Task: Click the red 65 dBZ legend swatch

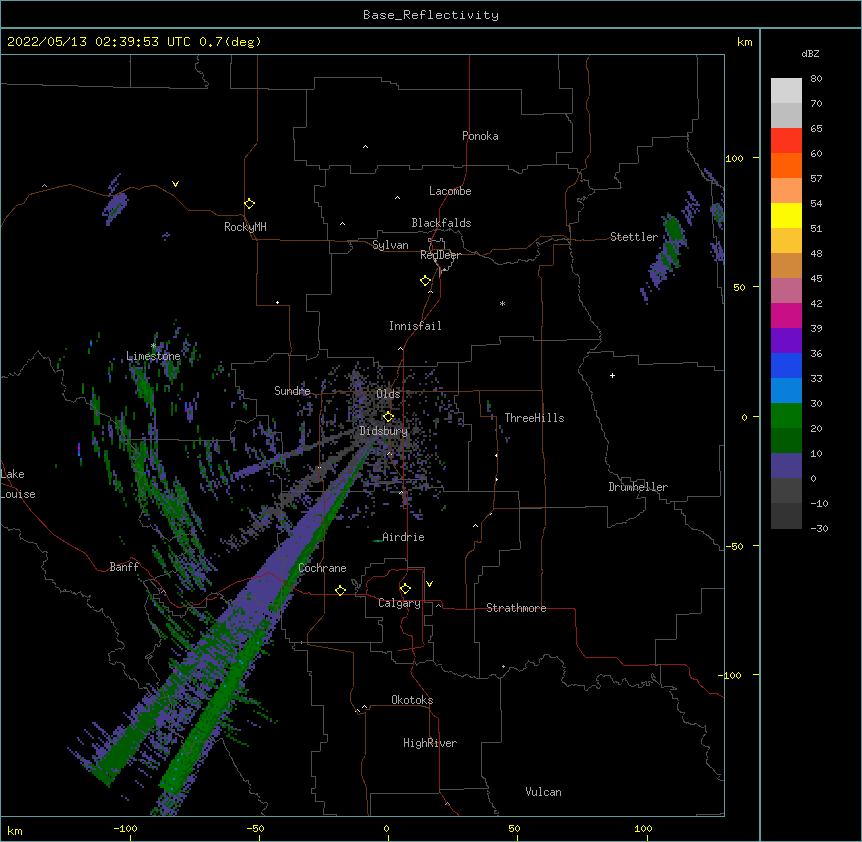Action: [786, 141]
